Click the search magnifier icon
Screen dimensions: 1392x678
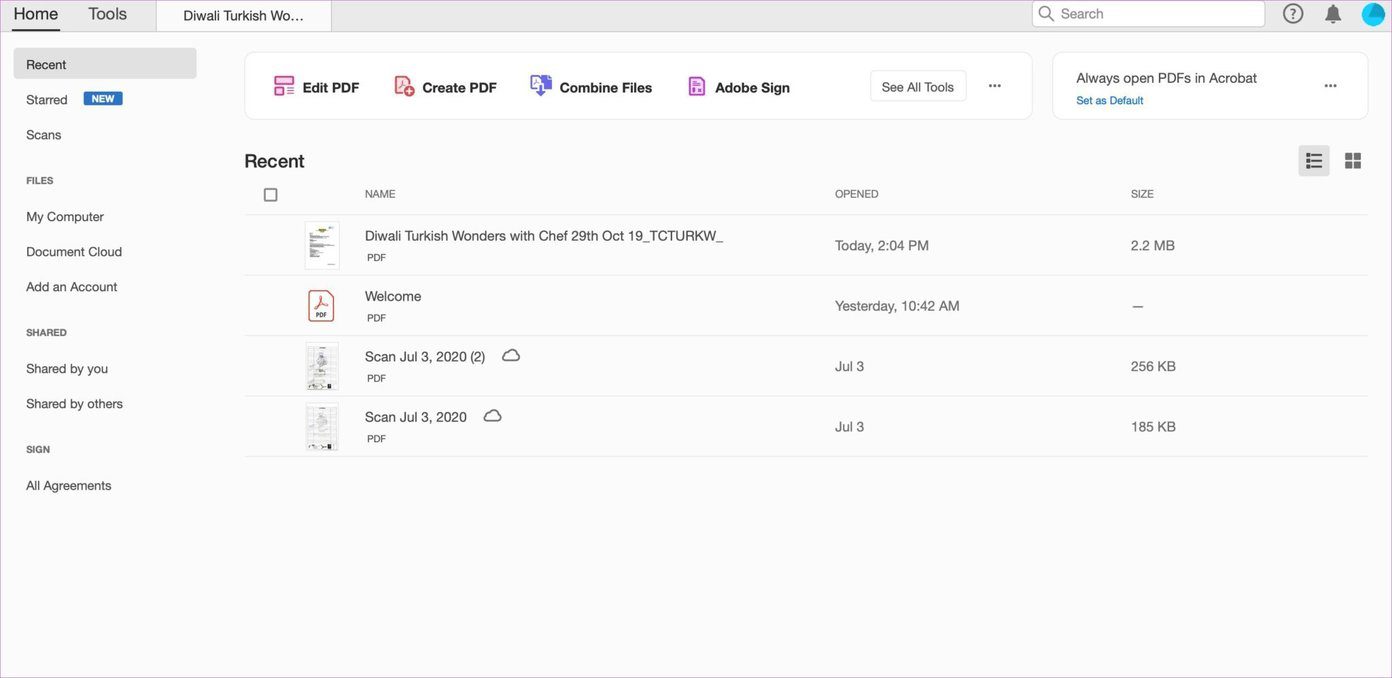coord(1046,14)
